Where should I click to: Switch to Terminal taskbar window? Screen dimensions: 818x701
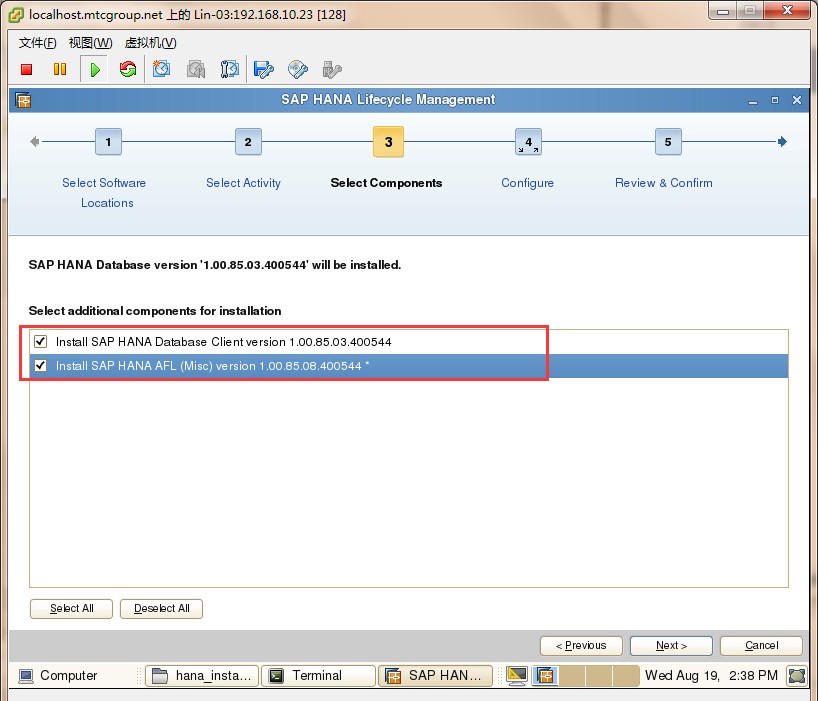coord(318,676)
